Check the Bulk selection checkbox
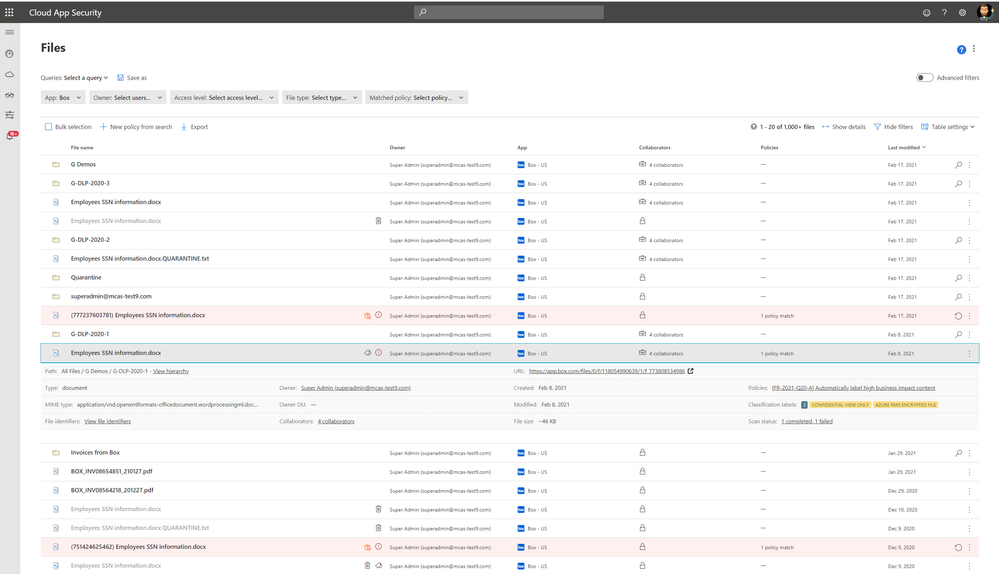The image size is (999, 574). [48, 127]
